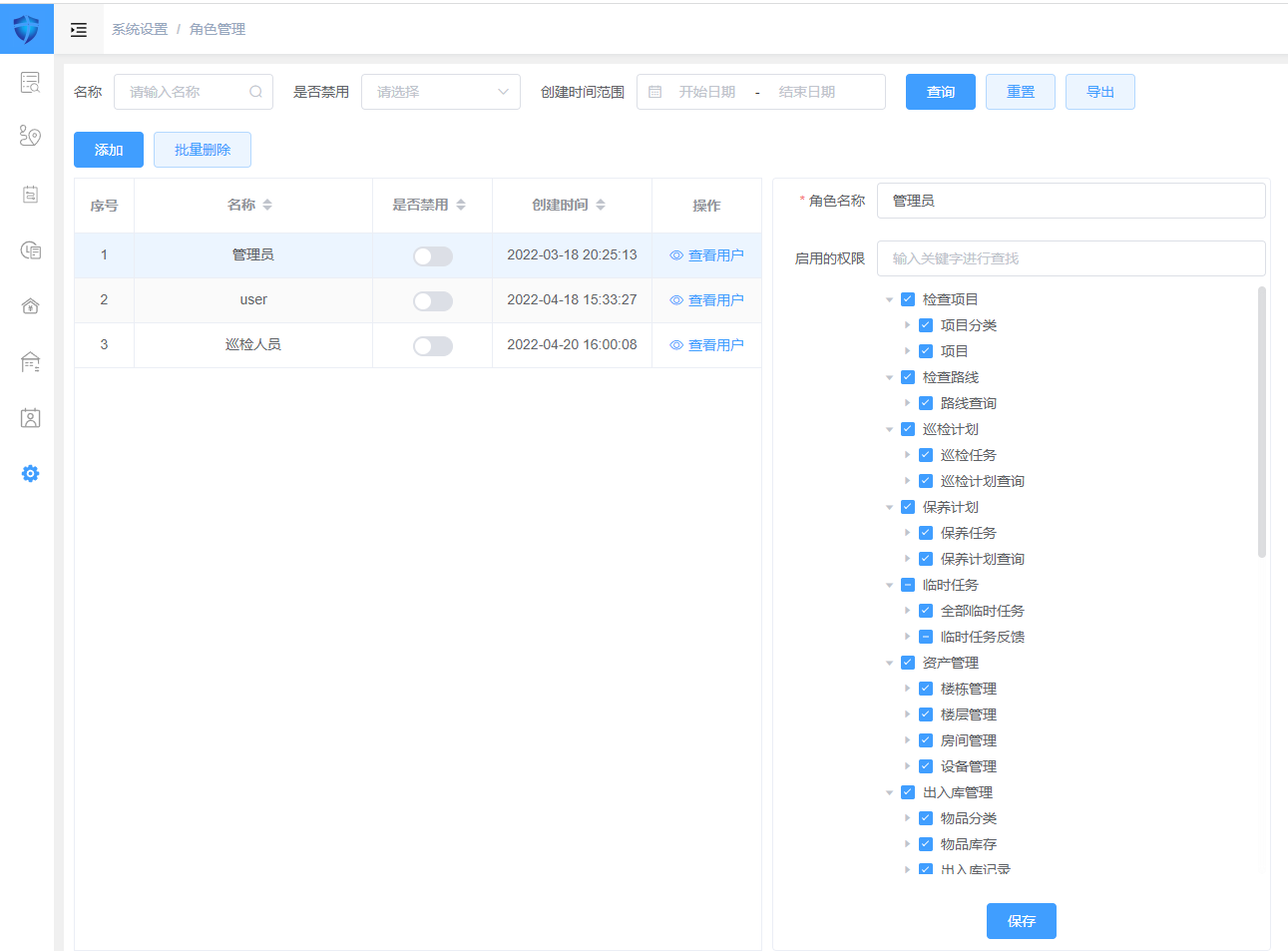The width and height of the screenshot is (1288, 951).
Task: Select the 保养任务 tree label
Action: pos(969,533)
